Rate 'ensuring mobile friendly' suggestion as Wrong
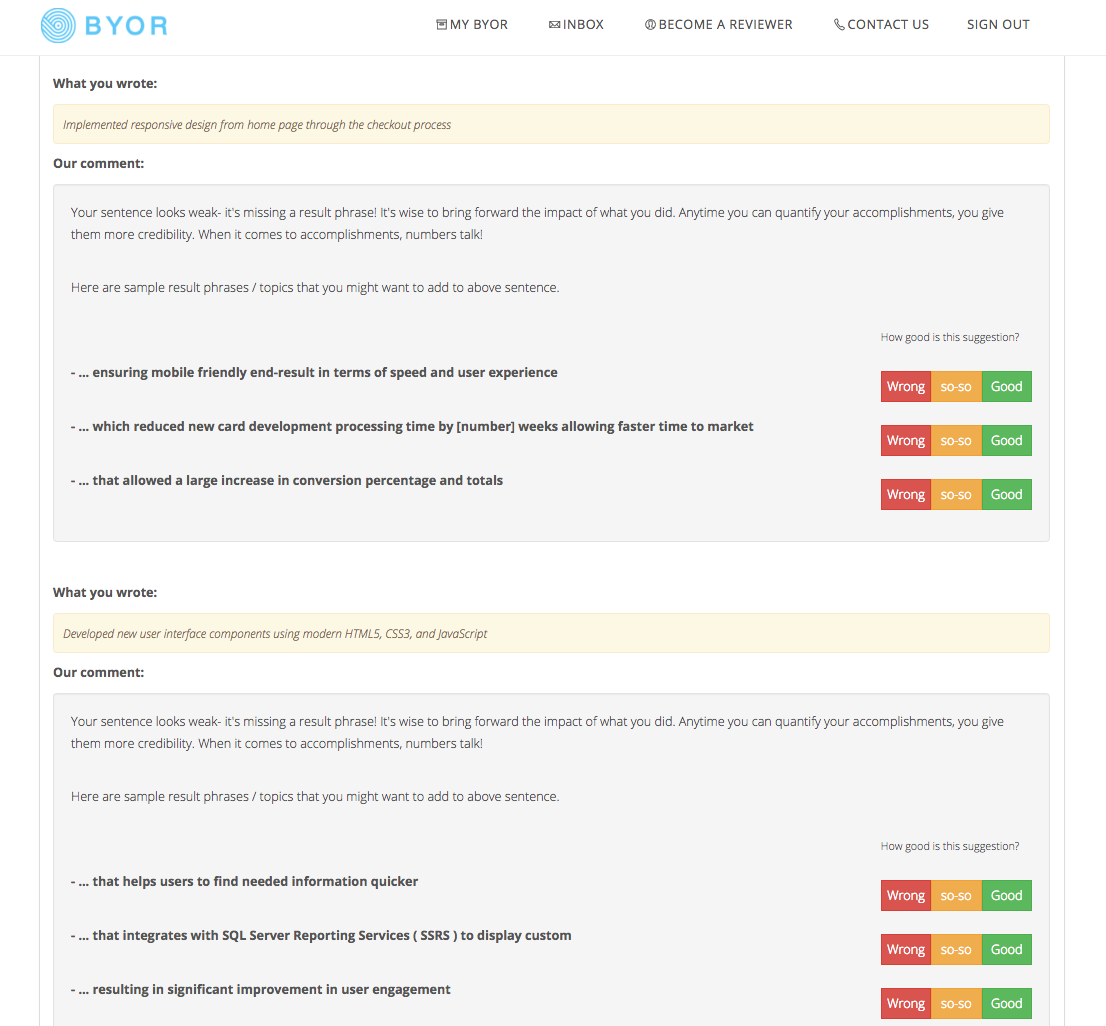 906,386
